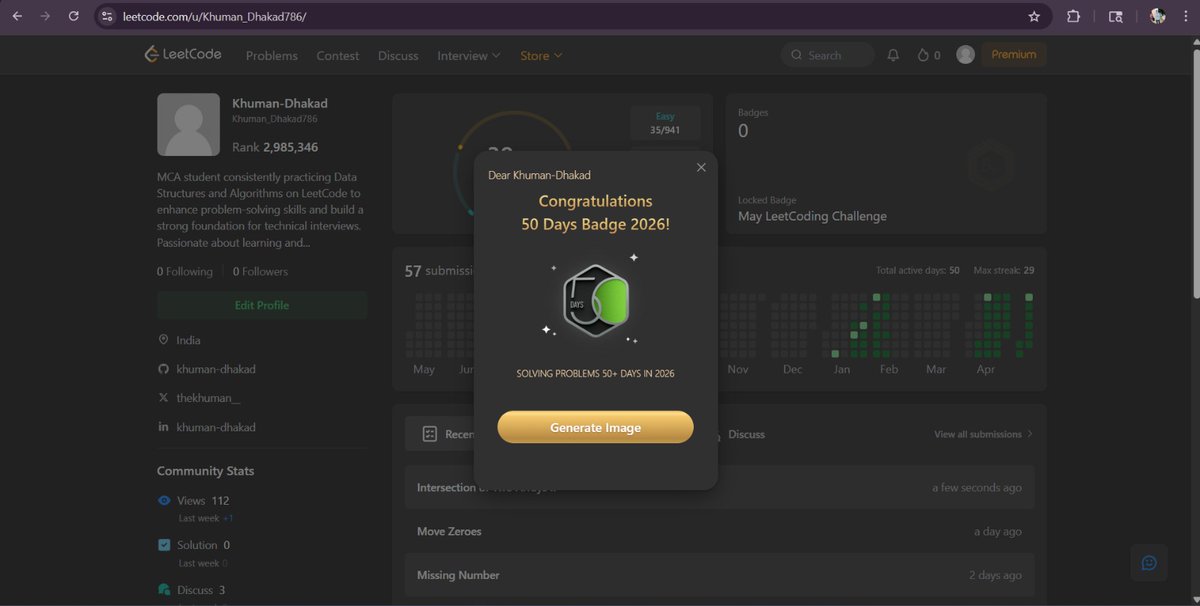Go back with browser back arrow

17,17
